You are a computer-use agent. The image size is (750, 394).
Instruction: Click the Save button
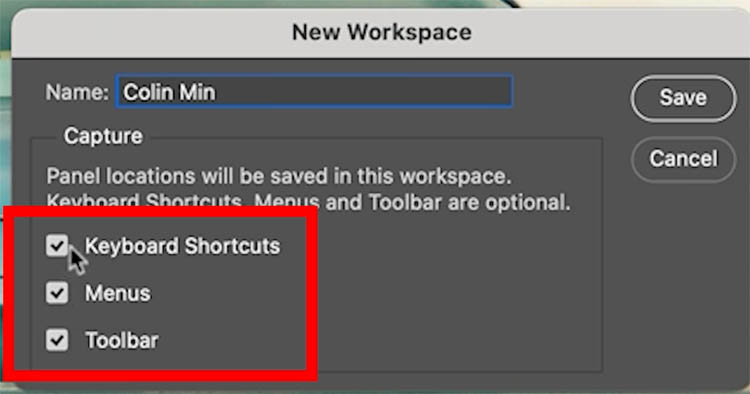(683, 98)
